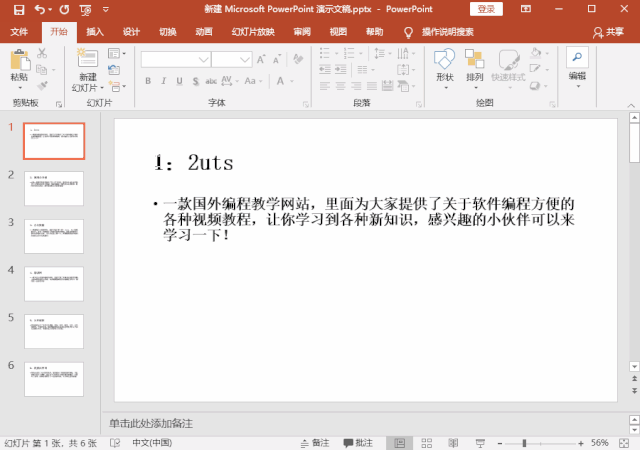Toggle Italic formatting

point(164,81)
